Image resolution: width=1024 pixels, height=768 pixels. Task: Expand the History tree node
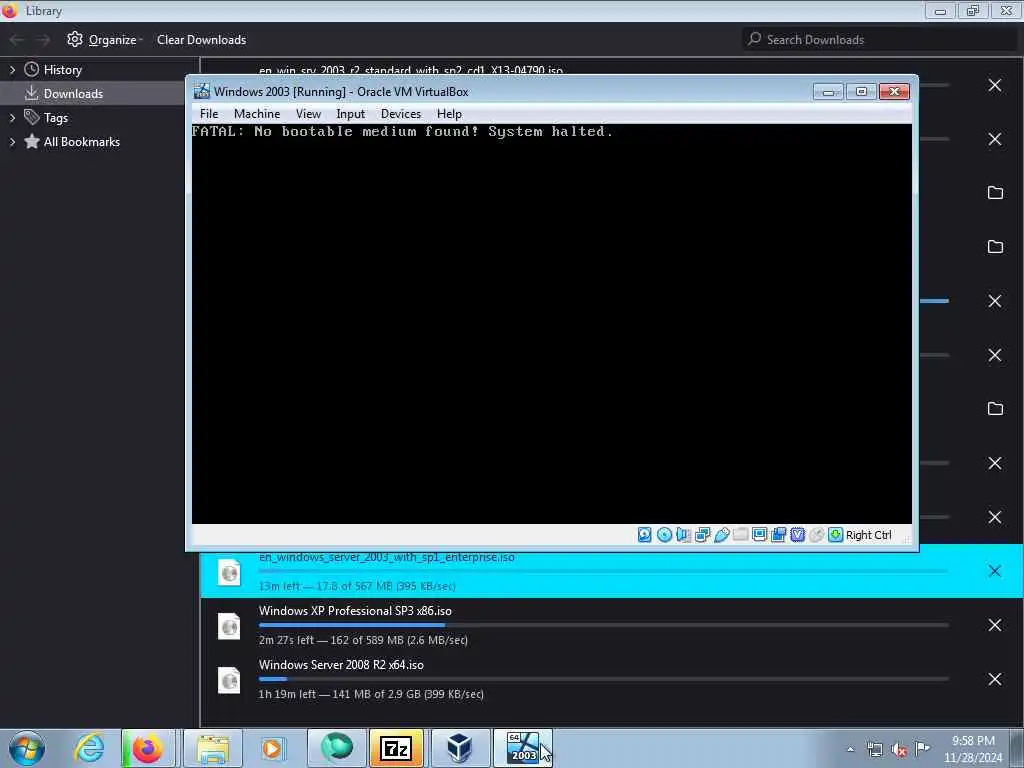pos(12,70)
